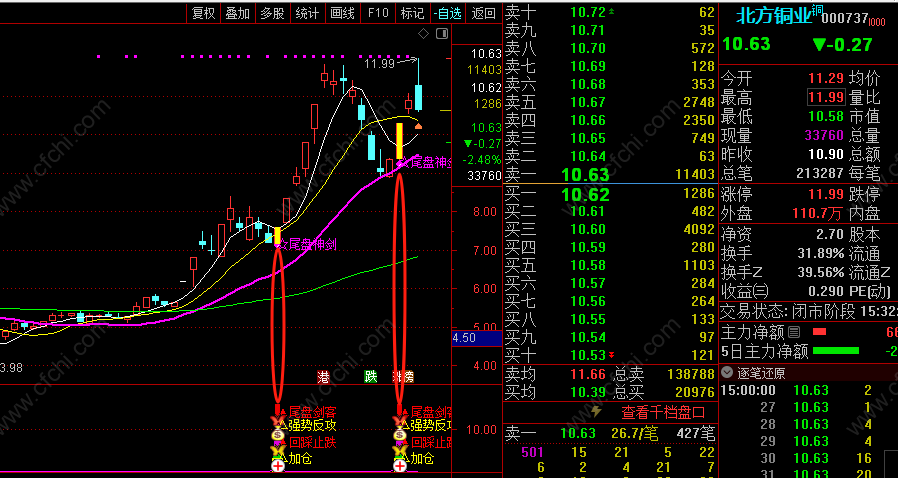Screen dimensions: 898x478
Task: Toggle the 叠加 overlay option
Action: 237,13
